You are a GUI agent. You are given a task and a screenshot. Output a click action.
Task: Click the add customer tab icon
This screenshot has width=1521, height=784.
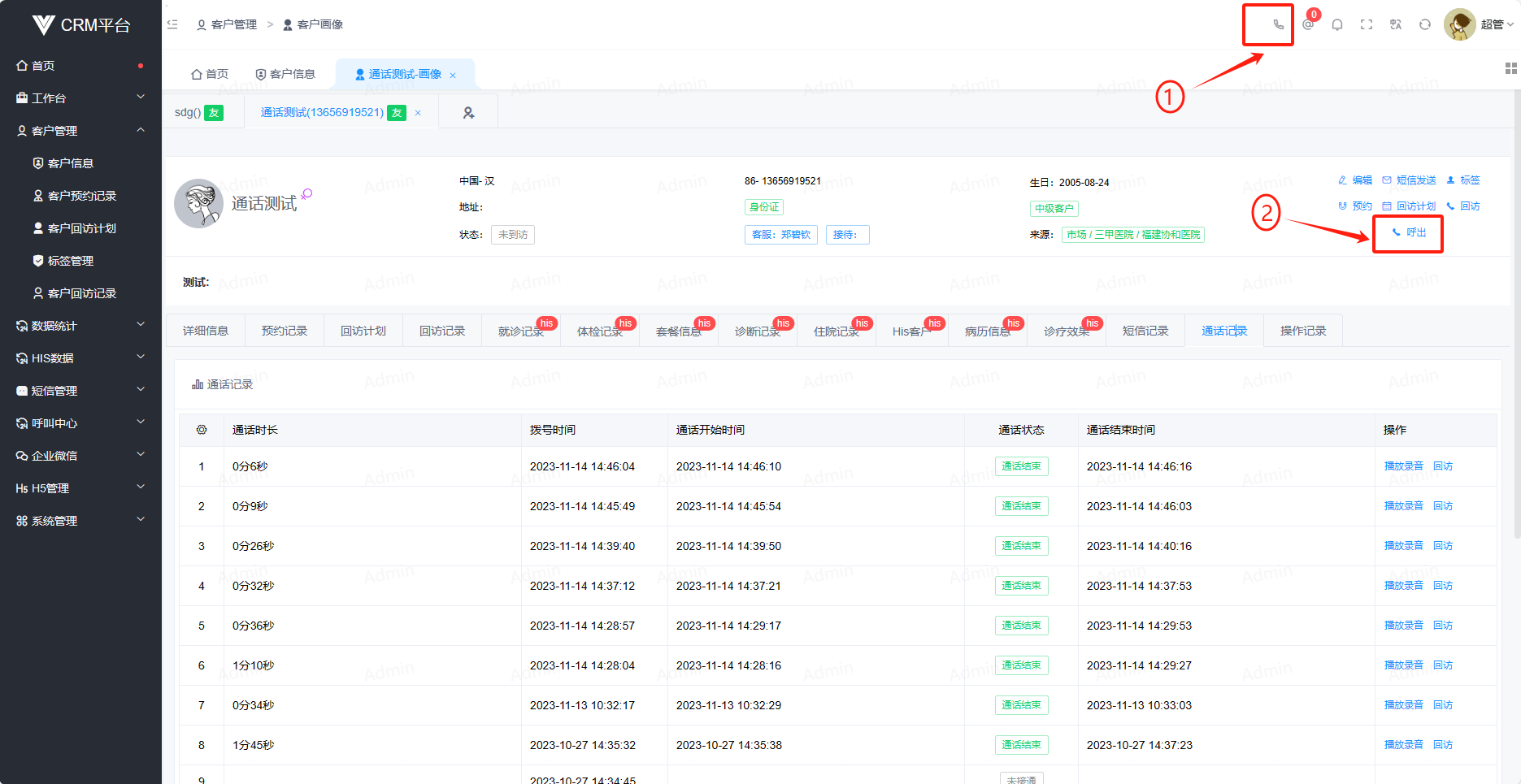tap(468, 113)
